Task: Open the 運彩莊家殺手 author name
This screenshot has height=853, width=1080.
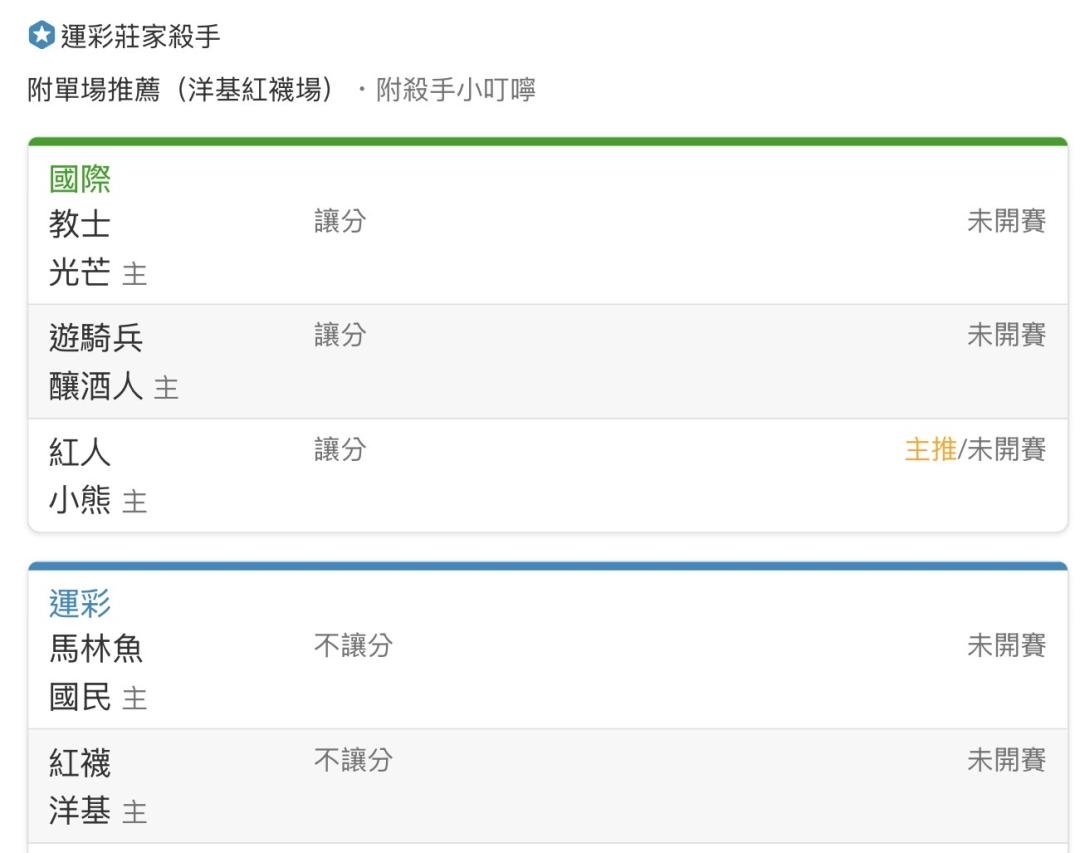Action: (141, 36)
